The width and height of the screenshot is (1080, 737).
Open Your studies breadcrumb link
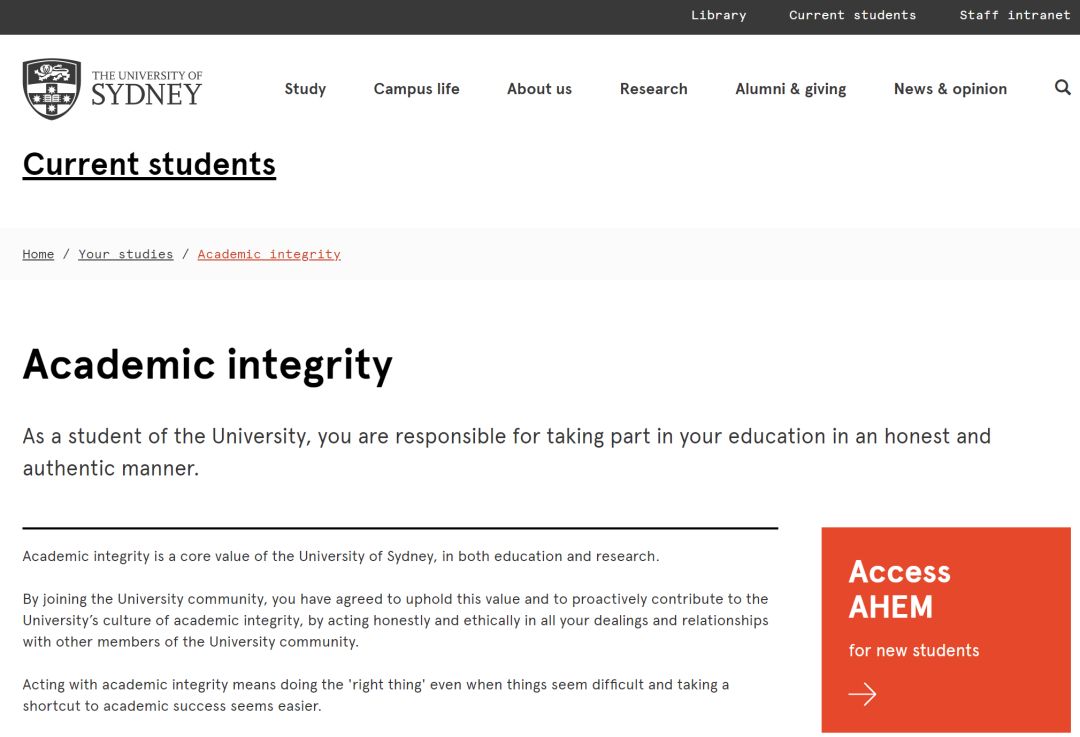[x=126, y=254]
